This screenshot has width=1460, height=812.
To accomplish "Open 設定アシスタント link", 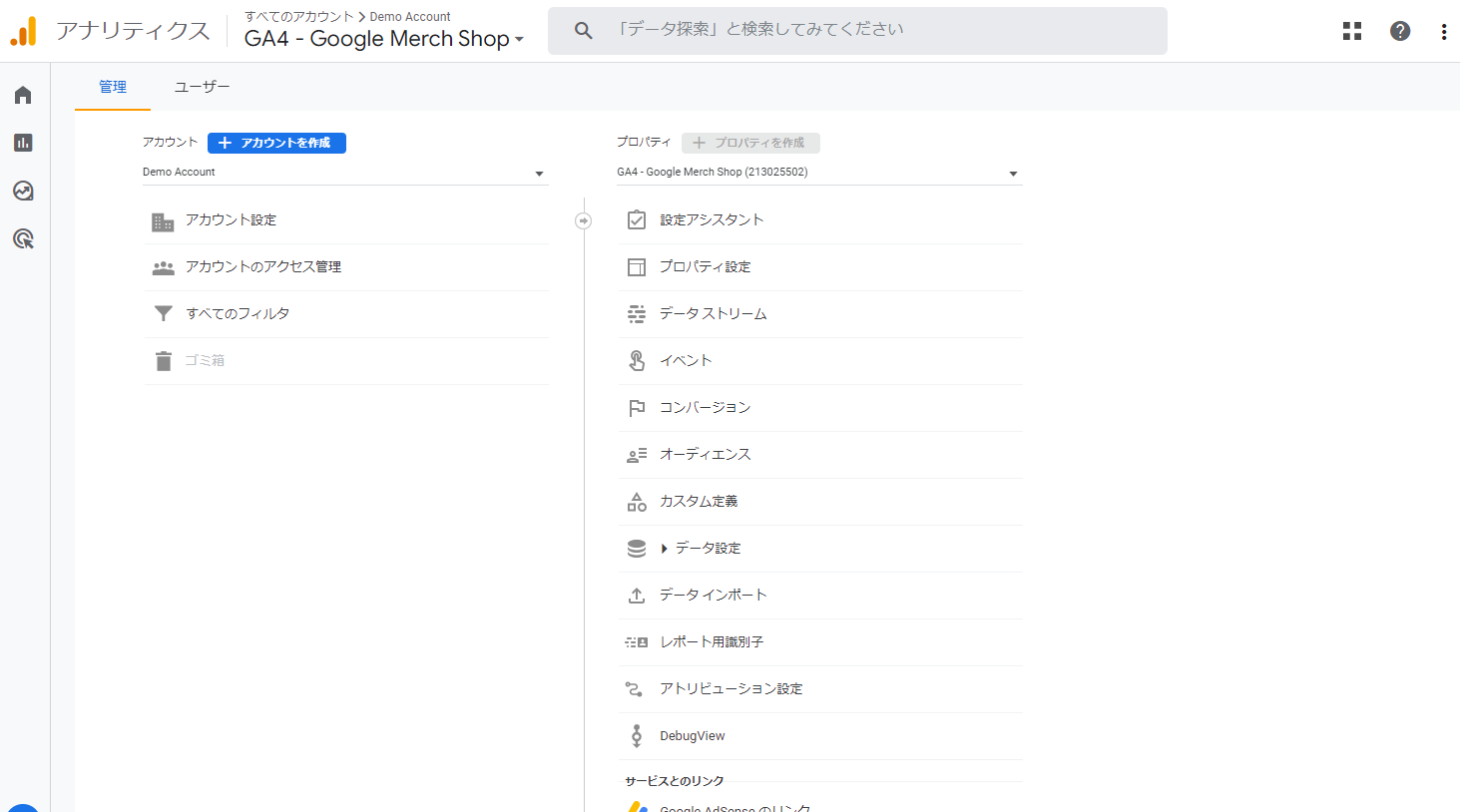I will point(712,220).
